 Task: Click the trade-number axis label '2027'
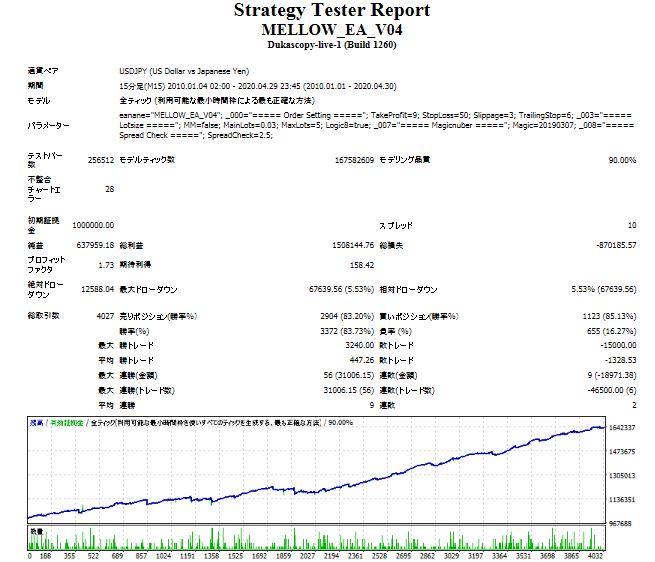tap(307, 556)
